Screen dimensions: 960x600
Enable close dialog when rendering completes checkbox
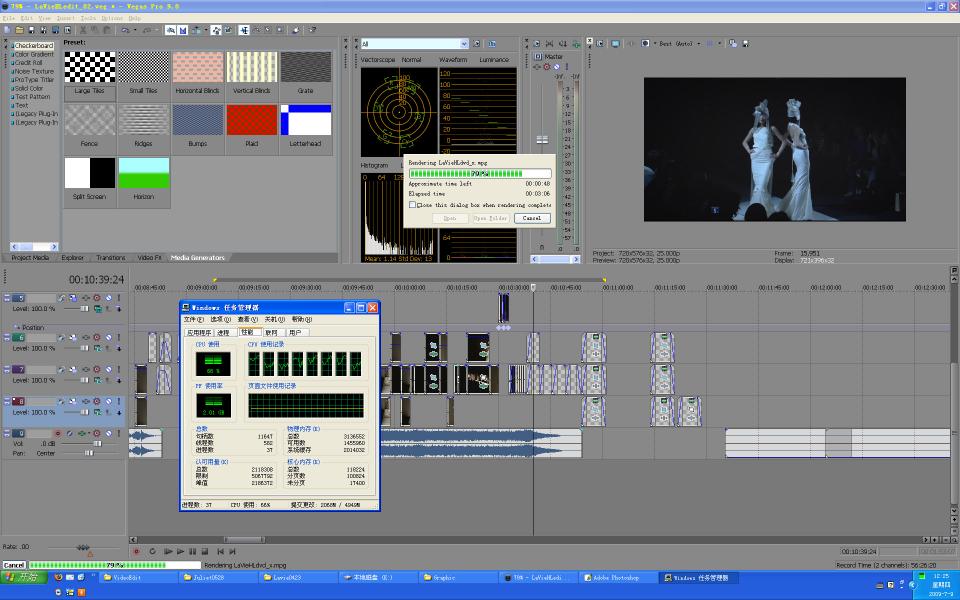pos(412,204)
